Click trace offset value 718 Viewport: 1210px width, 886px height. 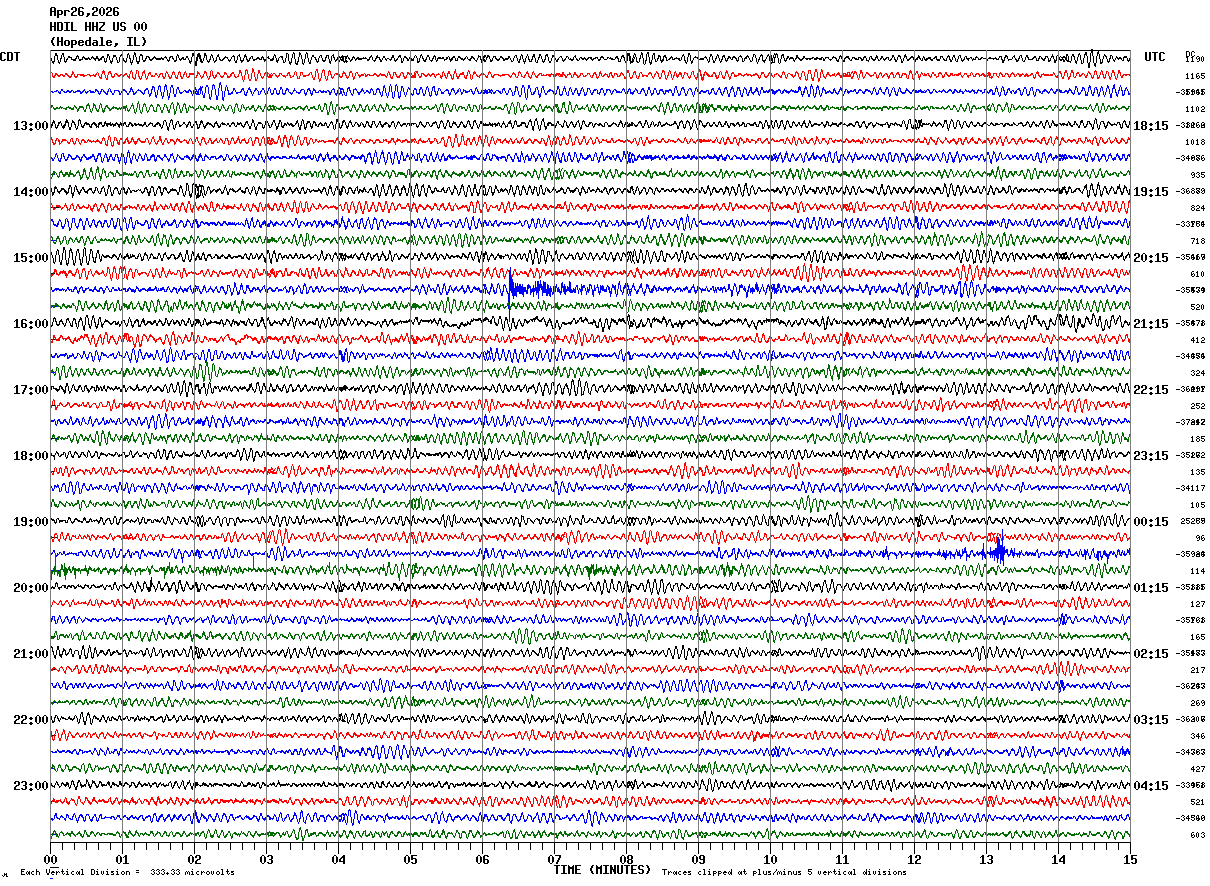(1197, 241)
